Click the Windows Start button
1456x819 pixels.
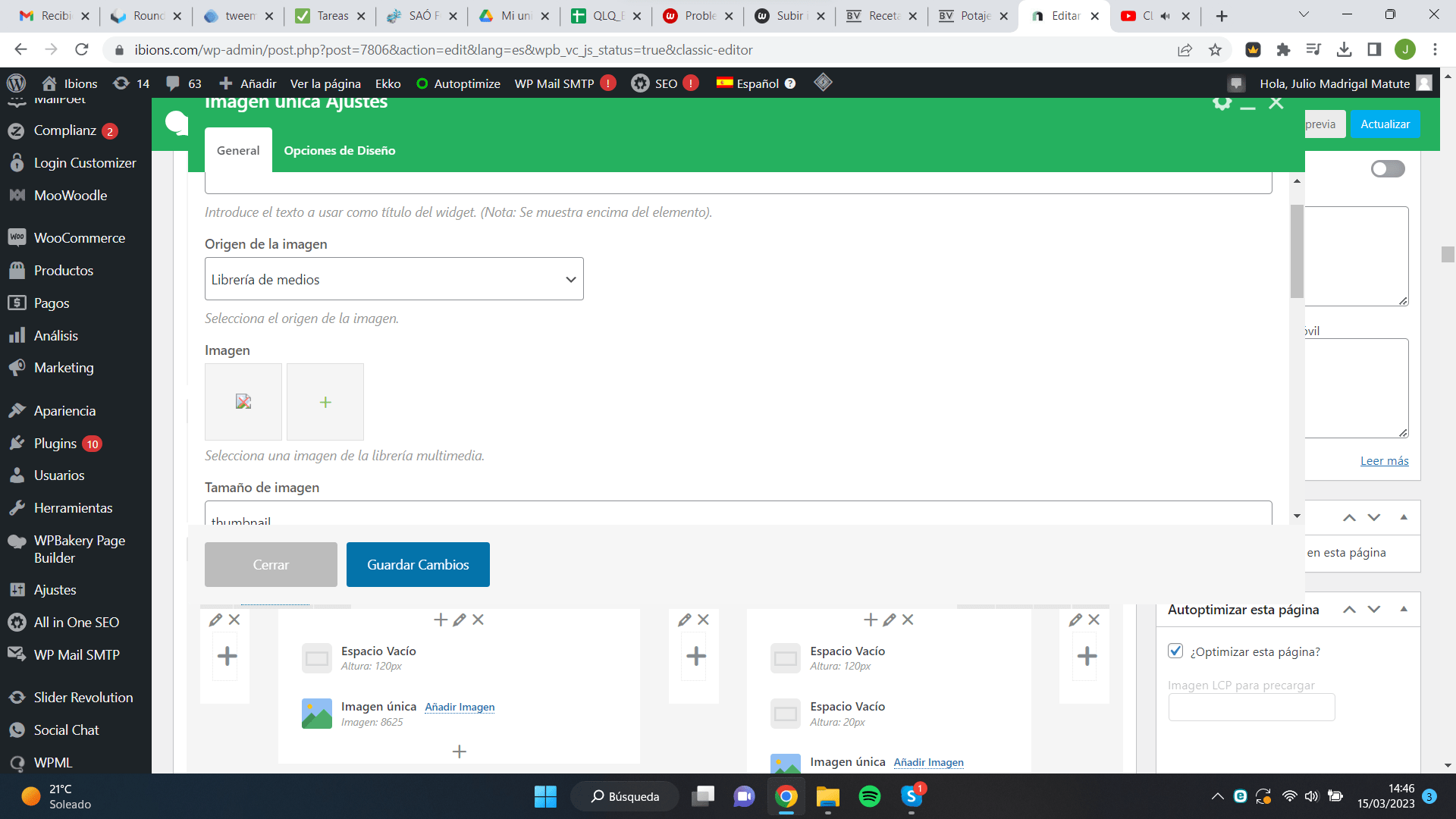[545, 796]
